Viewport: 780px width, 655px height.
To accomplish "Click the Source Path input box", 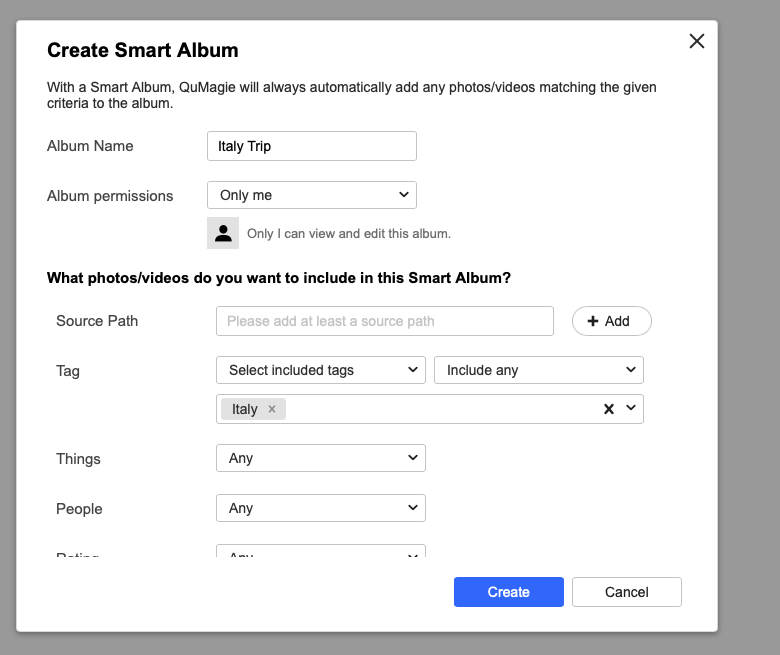I will tap(384, 321).
